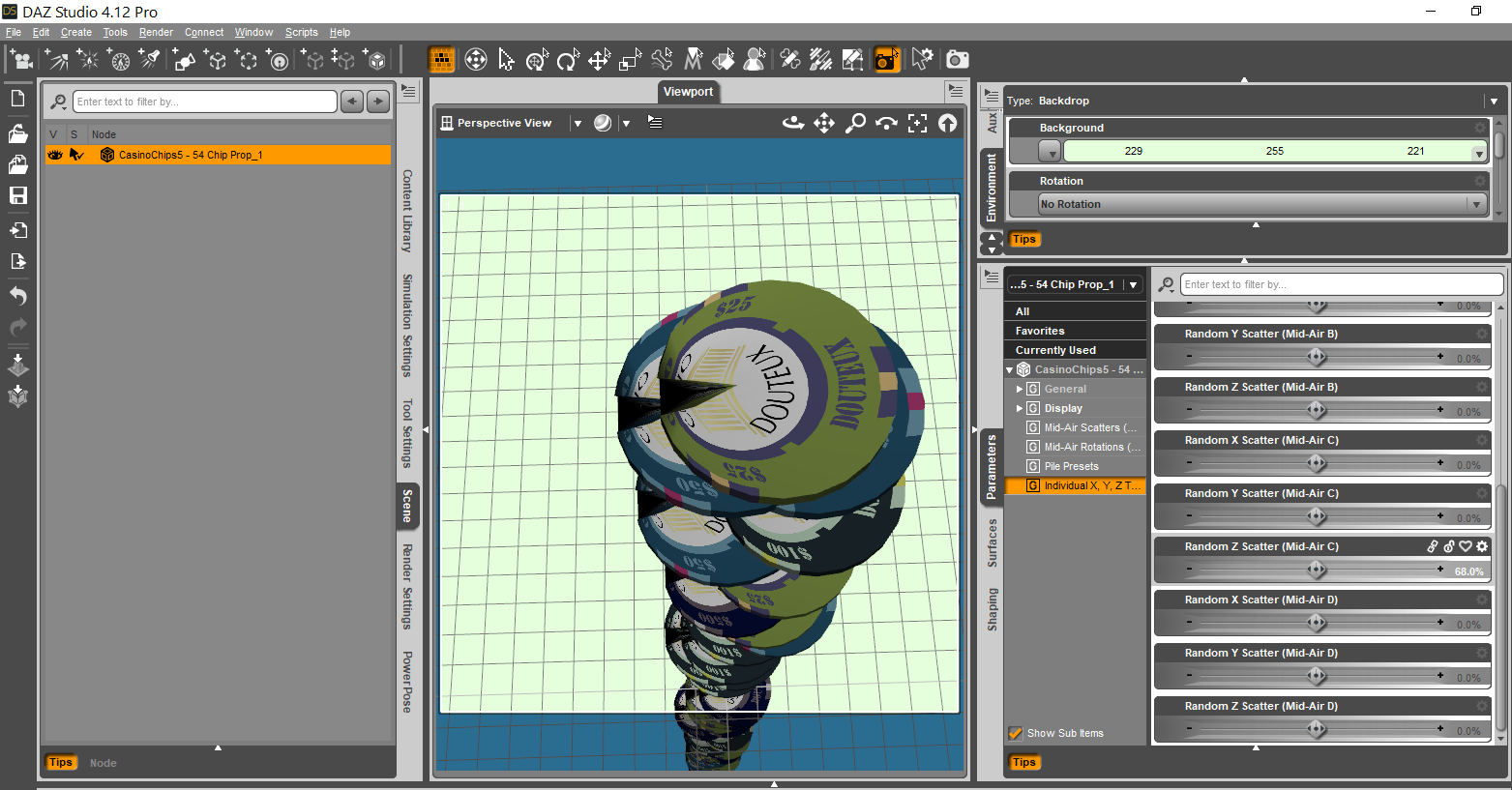The height and width of the screenshot is (790, 1512).
Task: Click the next arrow button in Scene filter
Action: pos(378,102)
